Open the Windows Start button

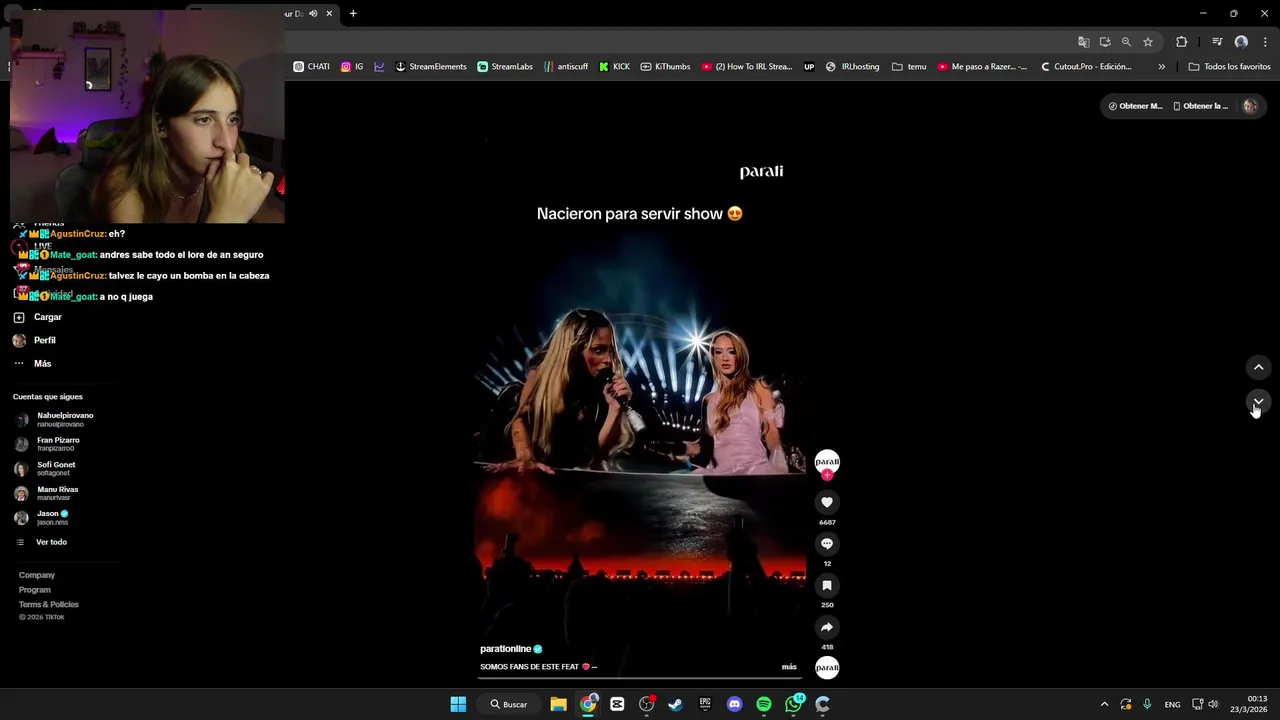tap(458, 704)
